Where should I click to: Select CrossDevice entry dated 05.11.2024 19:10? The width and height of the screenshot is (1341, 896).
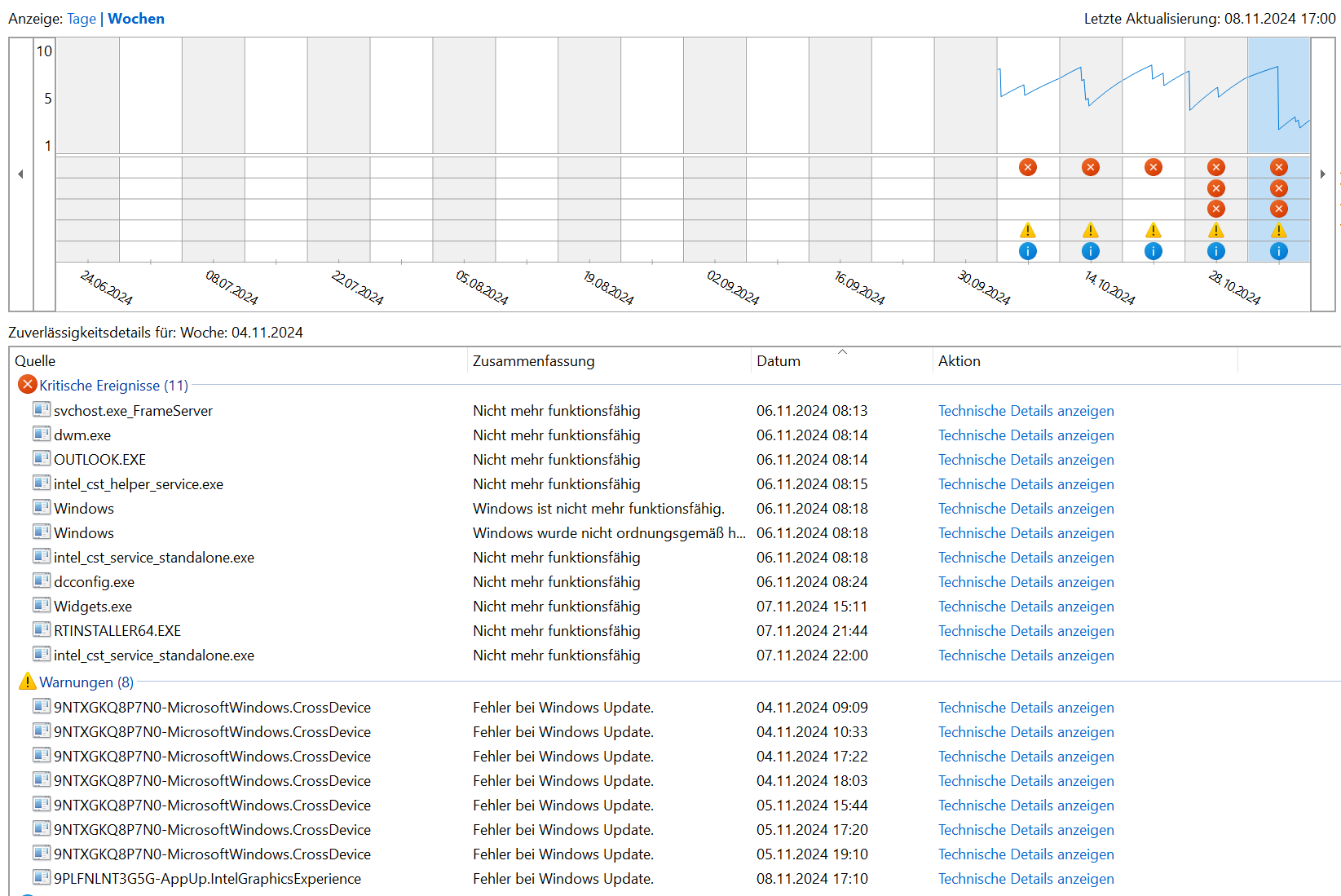pos(212,854)
